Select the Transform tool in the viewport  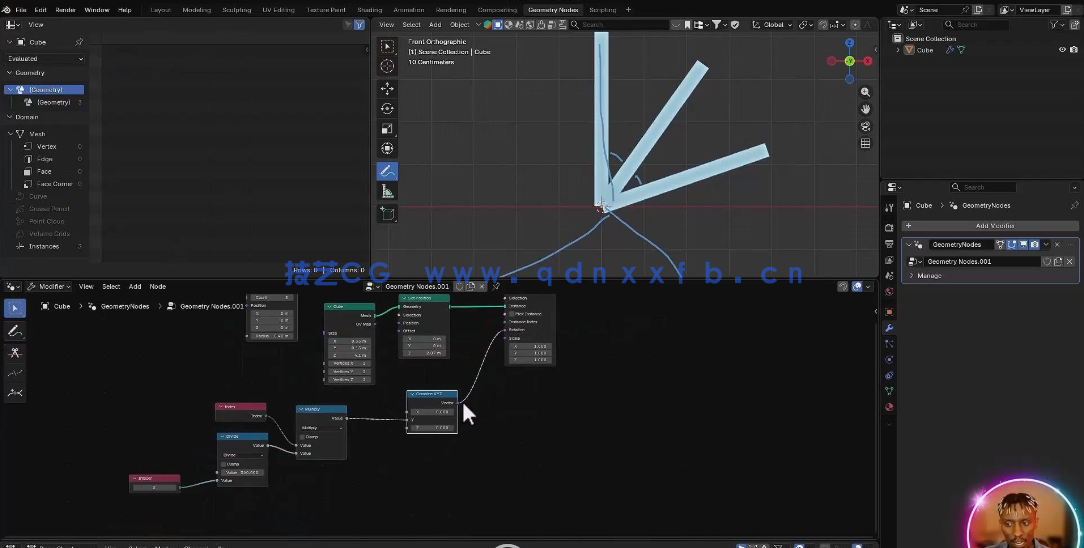point(387,149)
